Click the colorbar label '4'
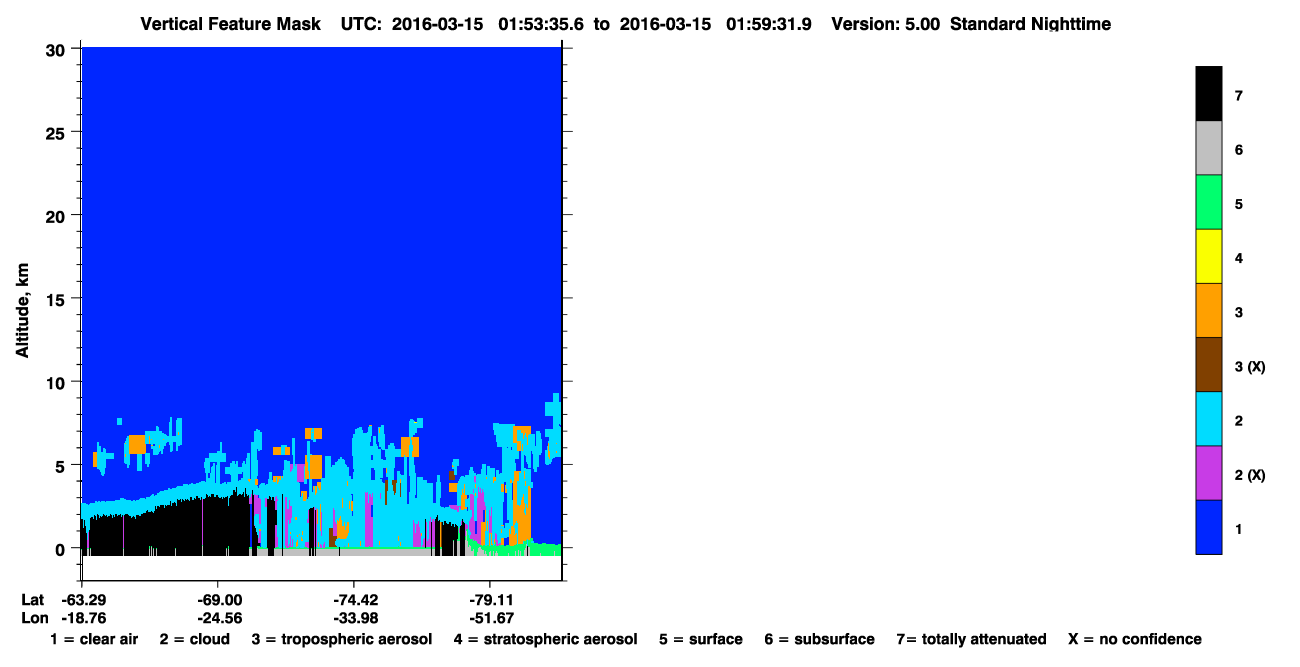The image size is (1300, 667). pos(1239,258)
